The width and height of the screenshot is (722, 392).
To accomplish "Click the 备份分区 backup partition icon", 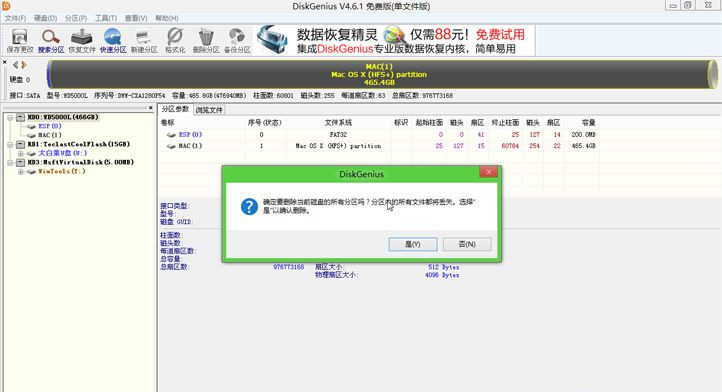I will (237, 41).
